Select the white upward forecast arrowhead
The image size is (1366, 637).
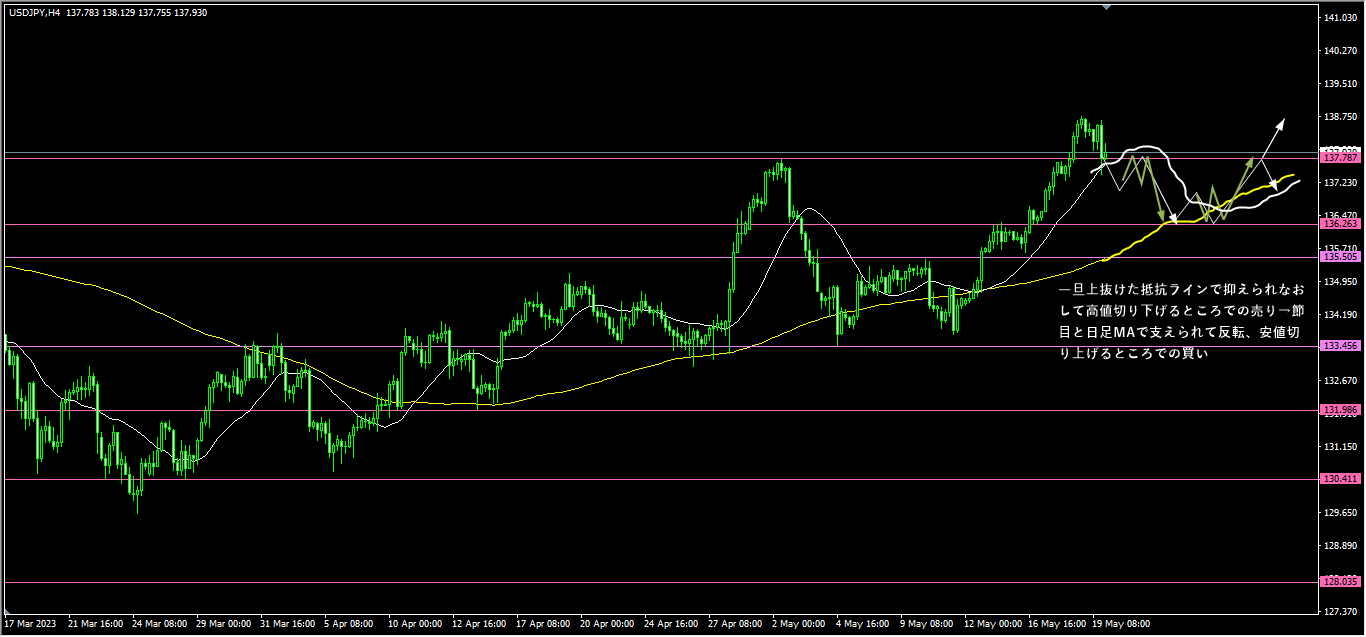(x=1280, y=123)
